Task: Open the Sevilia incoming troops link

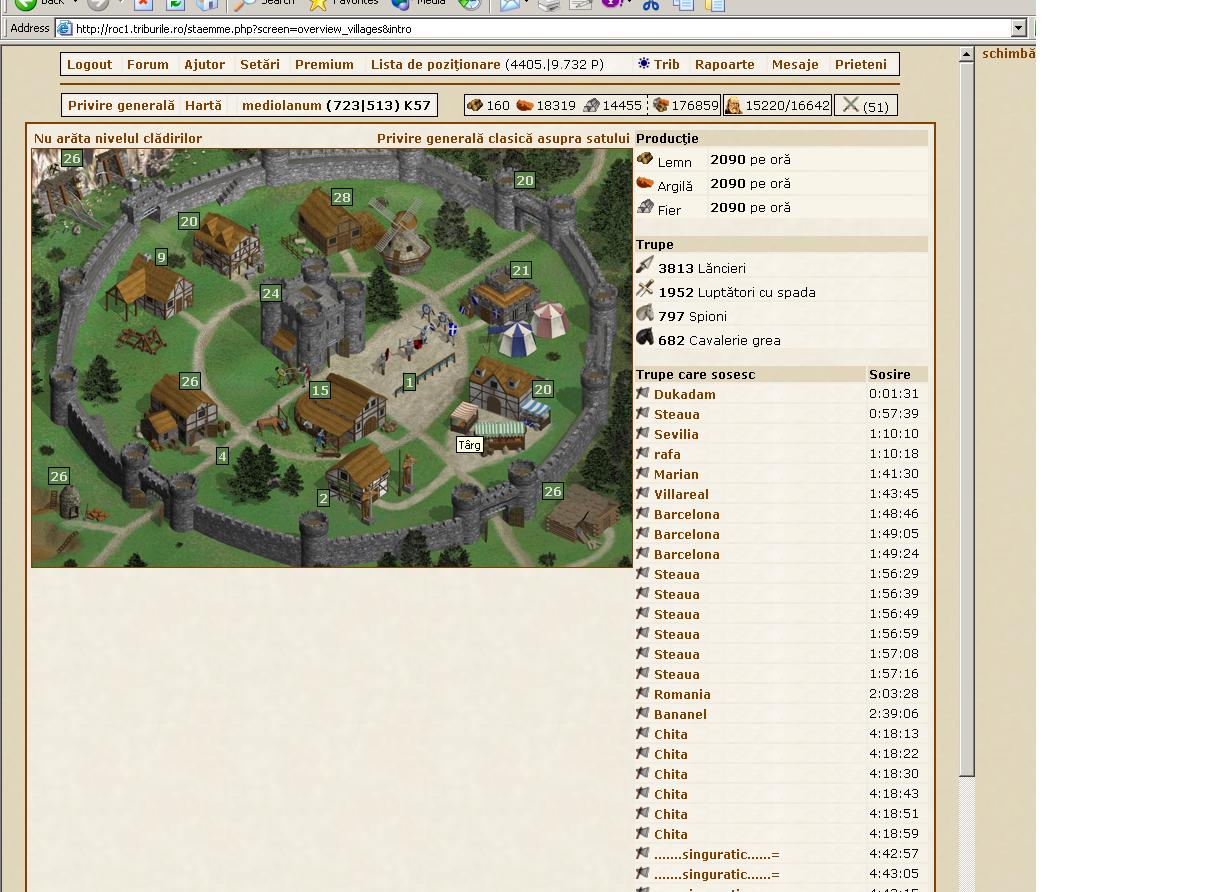Action: [677, 434]
